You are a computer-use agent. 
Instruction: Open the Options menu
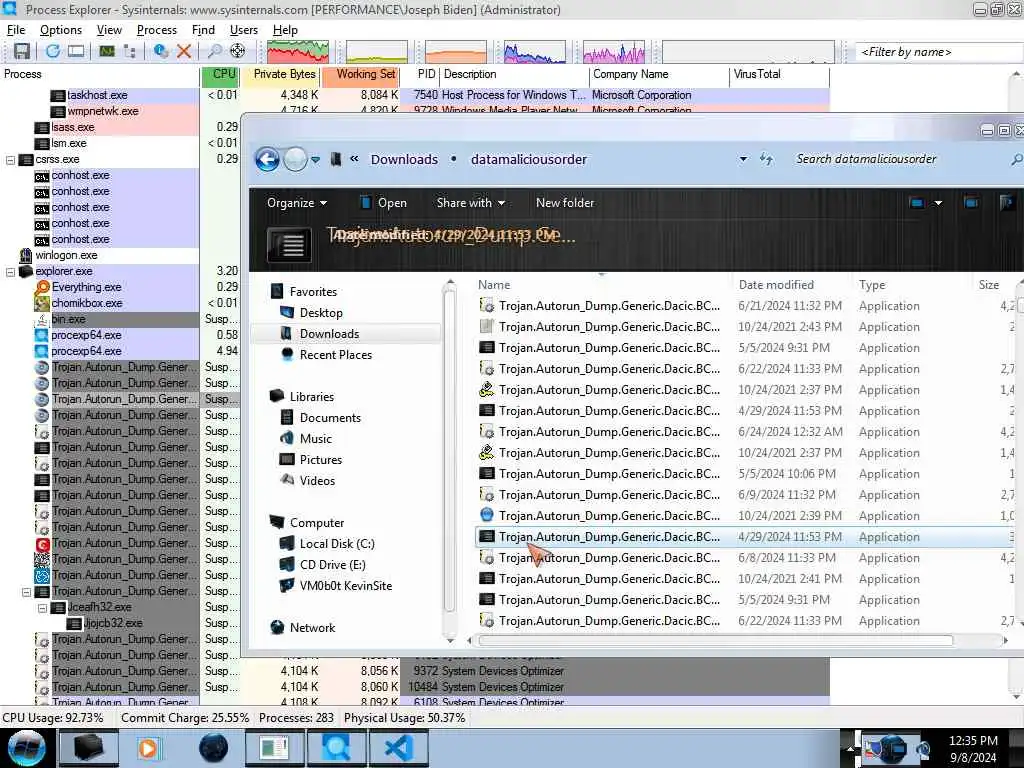61,30
